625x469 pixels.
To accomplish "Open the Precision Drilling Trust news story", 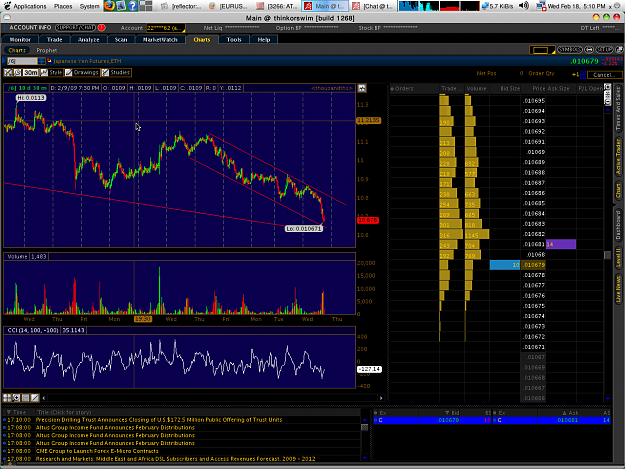I will click(x=159, y=420).
